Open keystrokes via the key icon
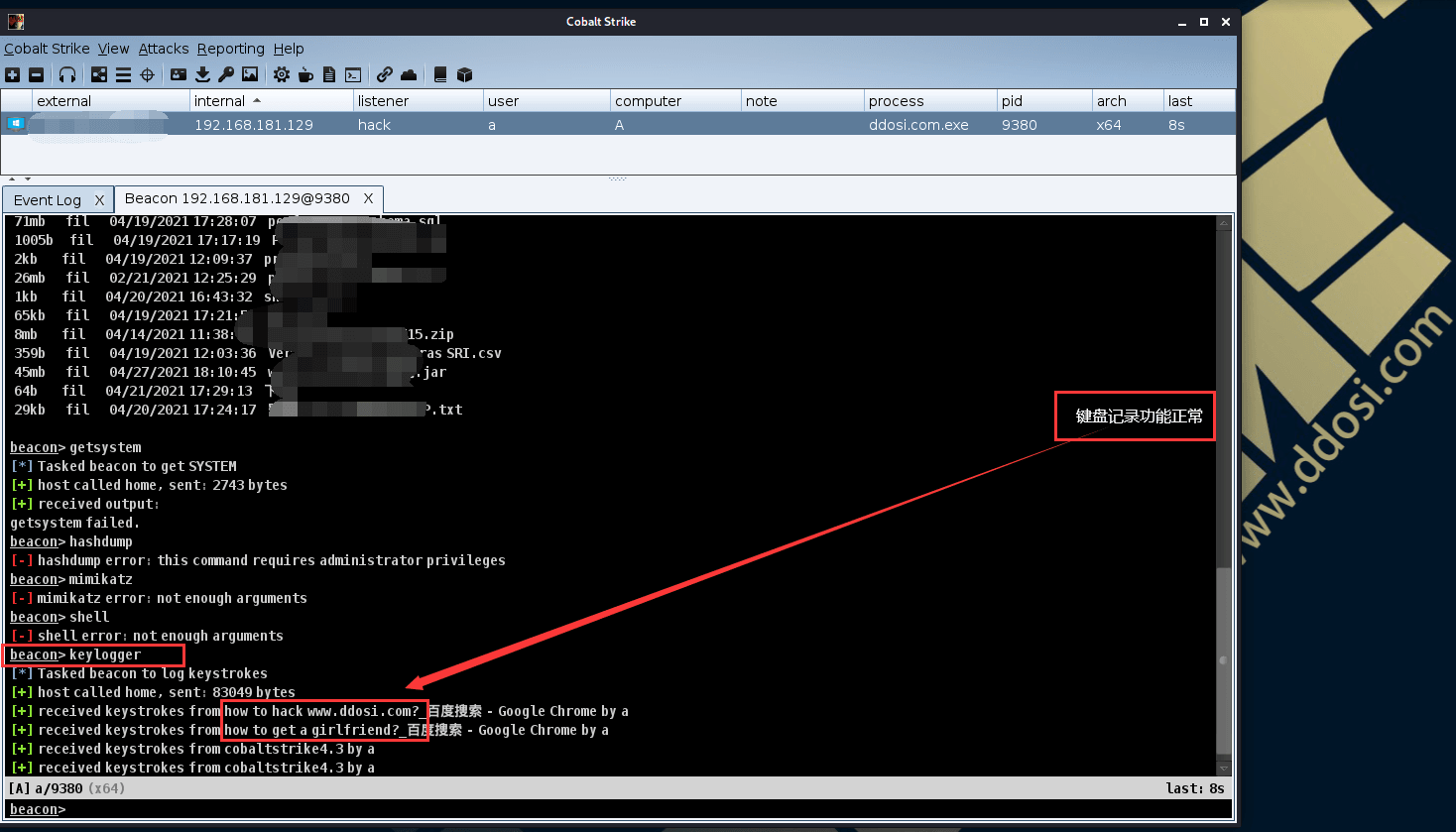1456x832 pixels. 226,74
